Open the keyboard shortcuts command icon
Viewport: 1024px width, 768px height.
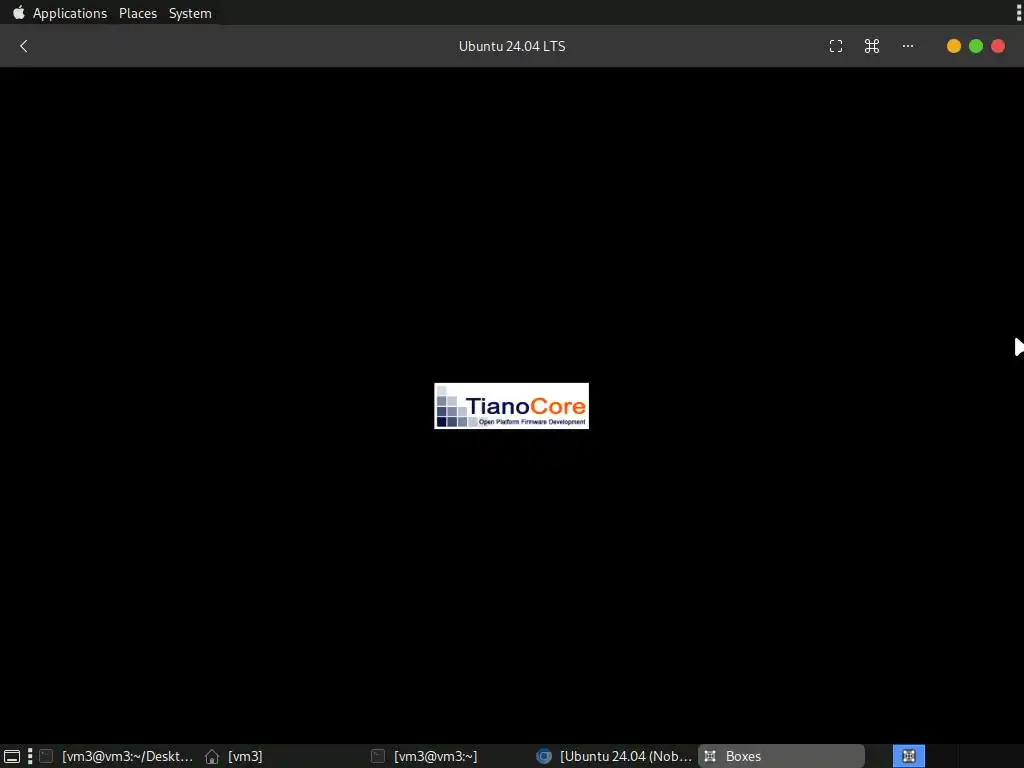(x=872, y=46)
